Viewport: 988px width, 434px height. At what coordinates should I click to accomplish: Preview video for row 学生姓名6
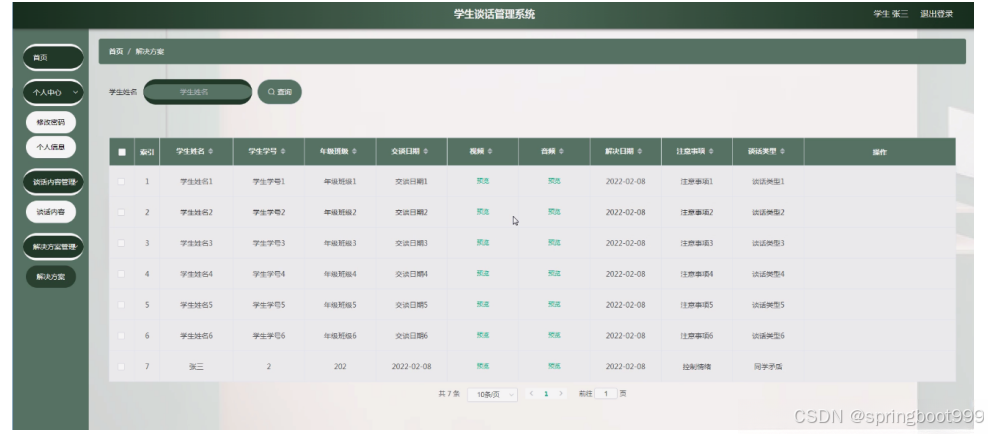[483, 335]
